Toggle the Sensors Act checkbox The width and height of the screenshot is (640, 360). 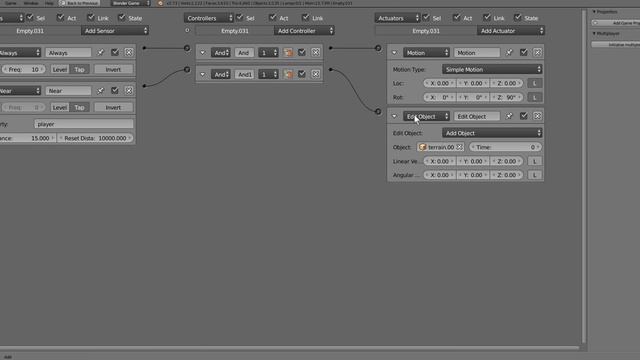pyautogui.click(x=60, y=18)
